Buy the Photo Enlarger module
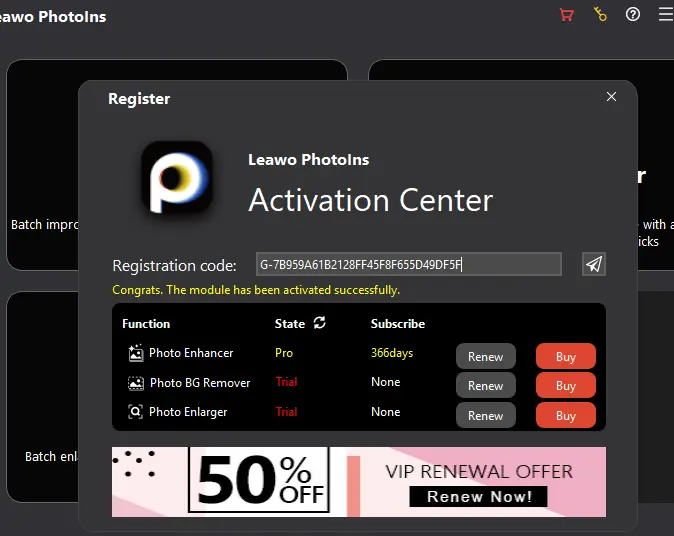Image resolution: width=674 pixels, height=536 pixels. point(565,415)
